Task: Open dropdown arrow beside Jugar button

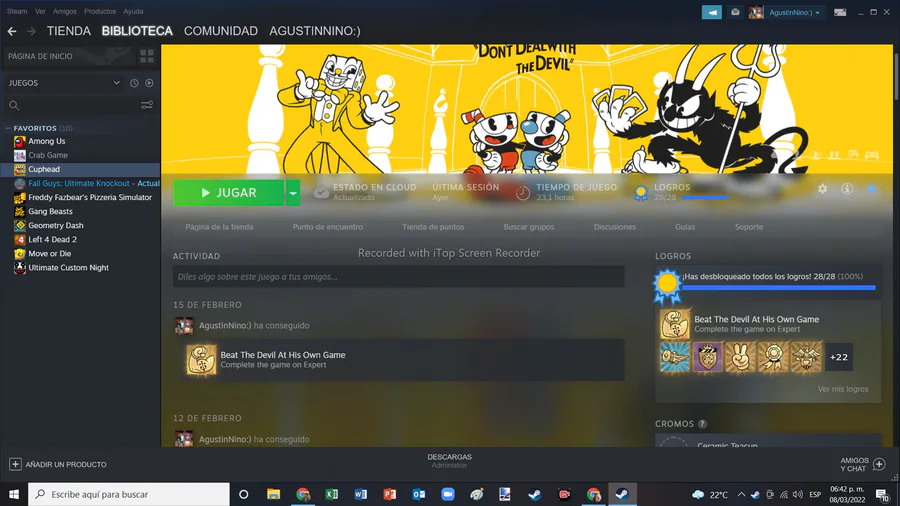Action: click(x=293, y=193)
